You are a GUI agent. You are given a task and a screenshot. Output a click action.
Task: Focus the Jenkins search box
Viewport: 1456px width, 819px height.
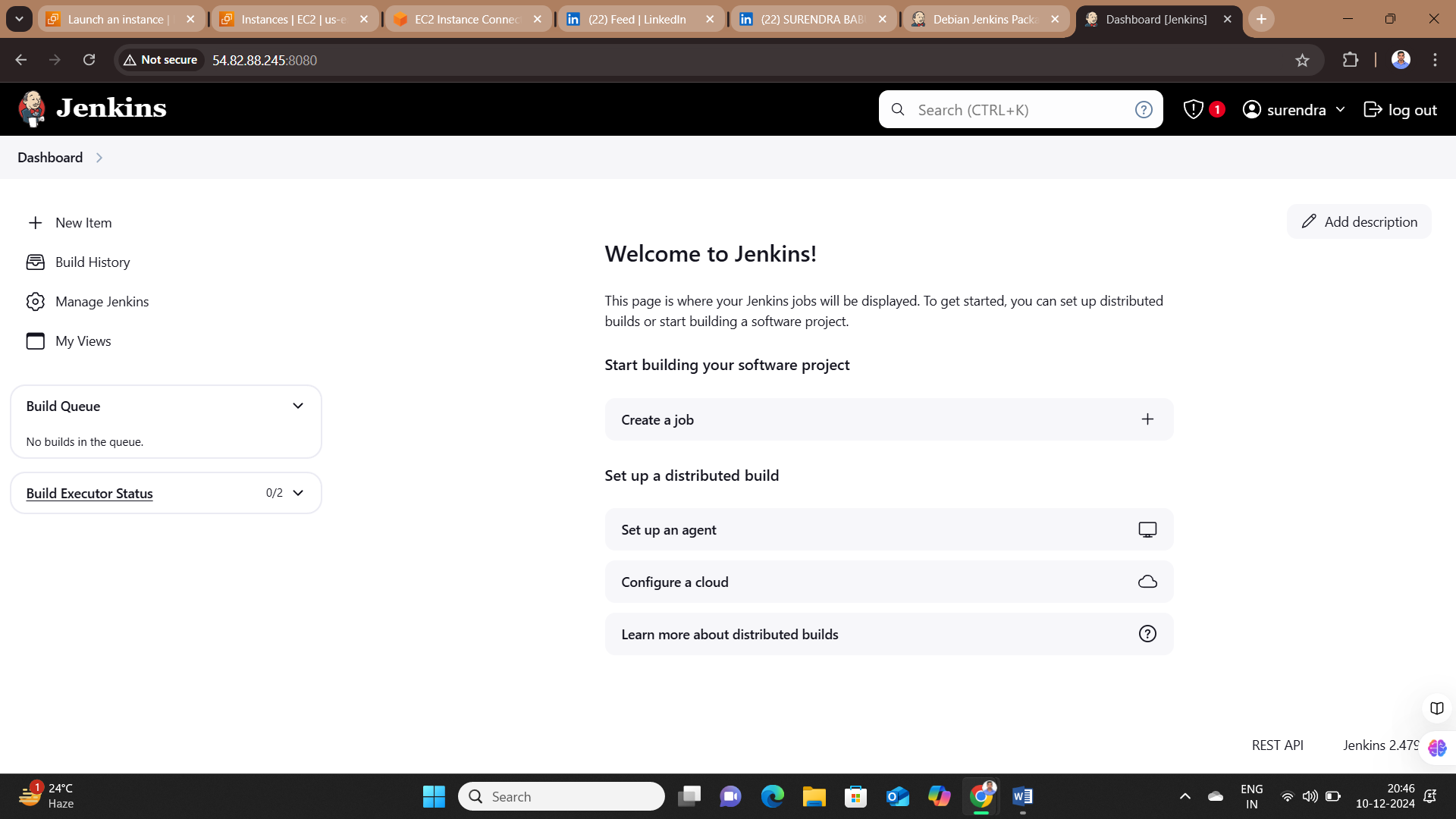[1020, 110]
